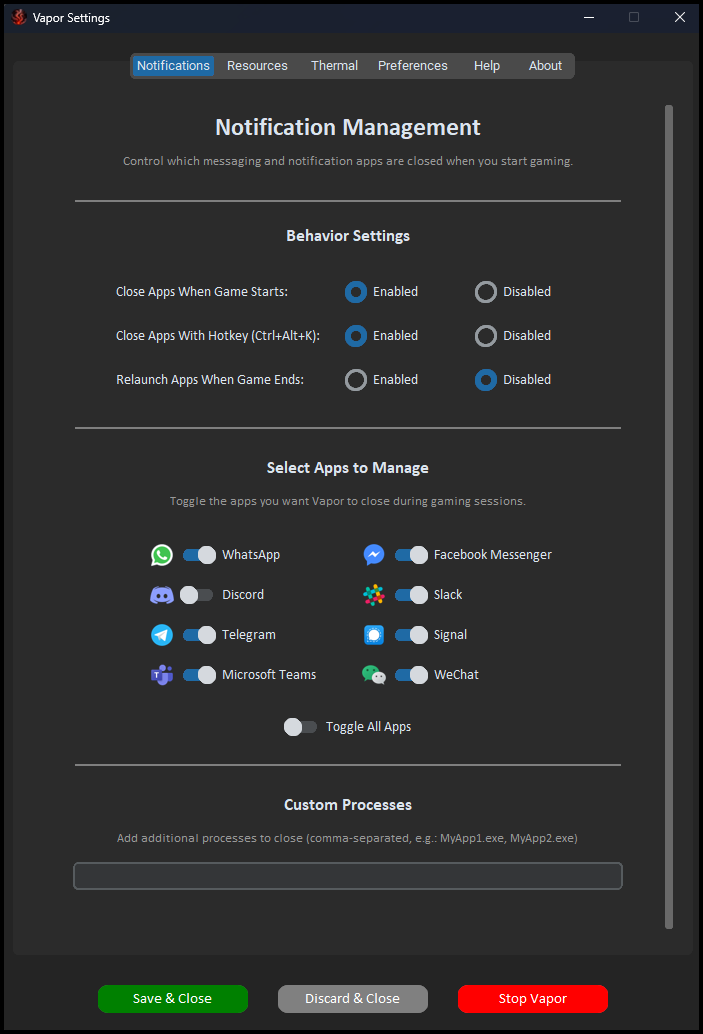This screenshot has height=1034, width=703.
Task: Toggle on the Discord switch
Action: [198, 594]
